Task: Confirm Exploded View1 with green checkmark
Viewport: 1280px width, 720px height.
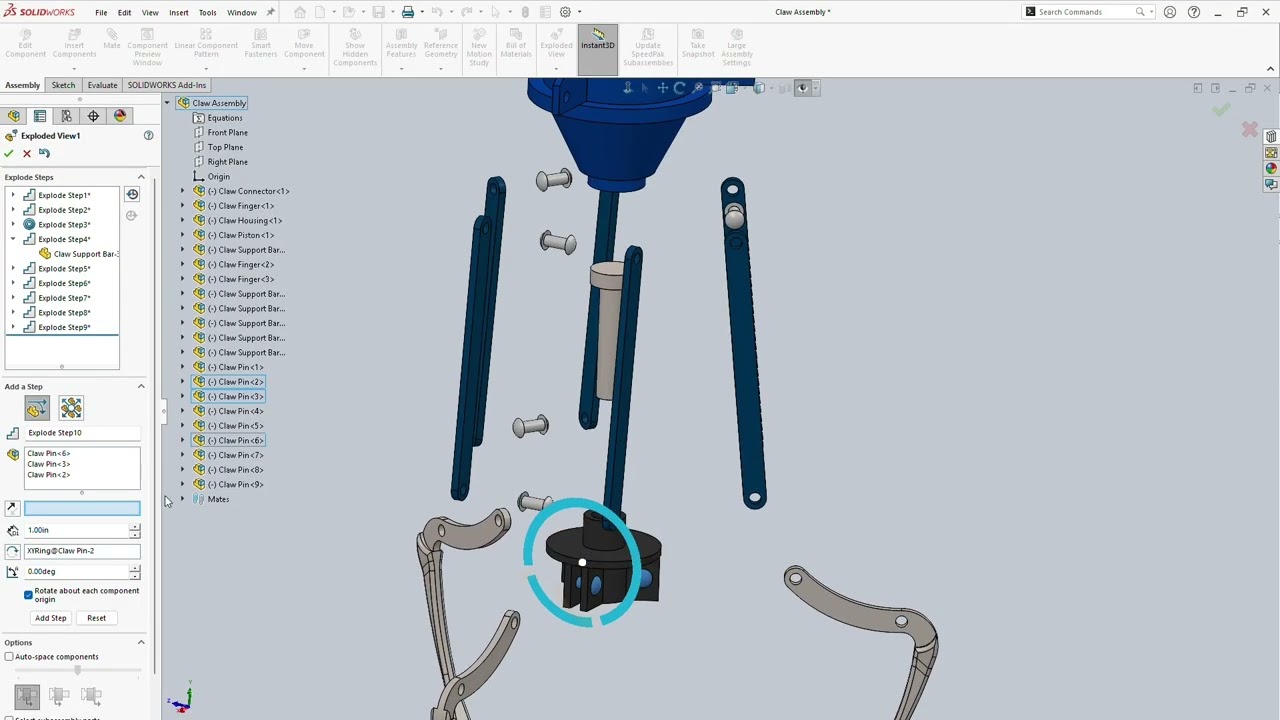Action: pos(9,153)
